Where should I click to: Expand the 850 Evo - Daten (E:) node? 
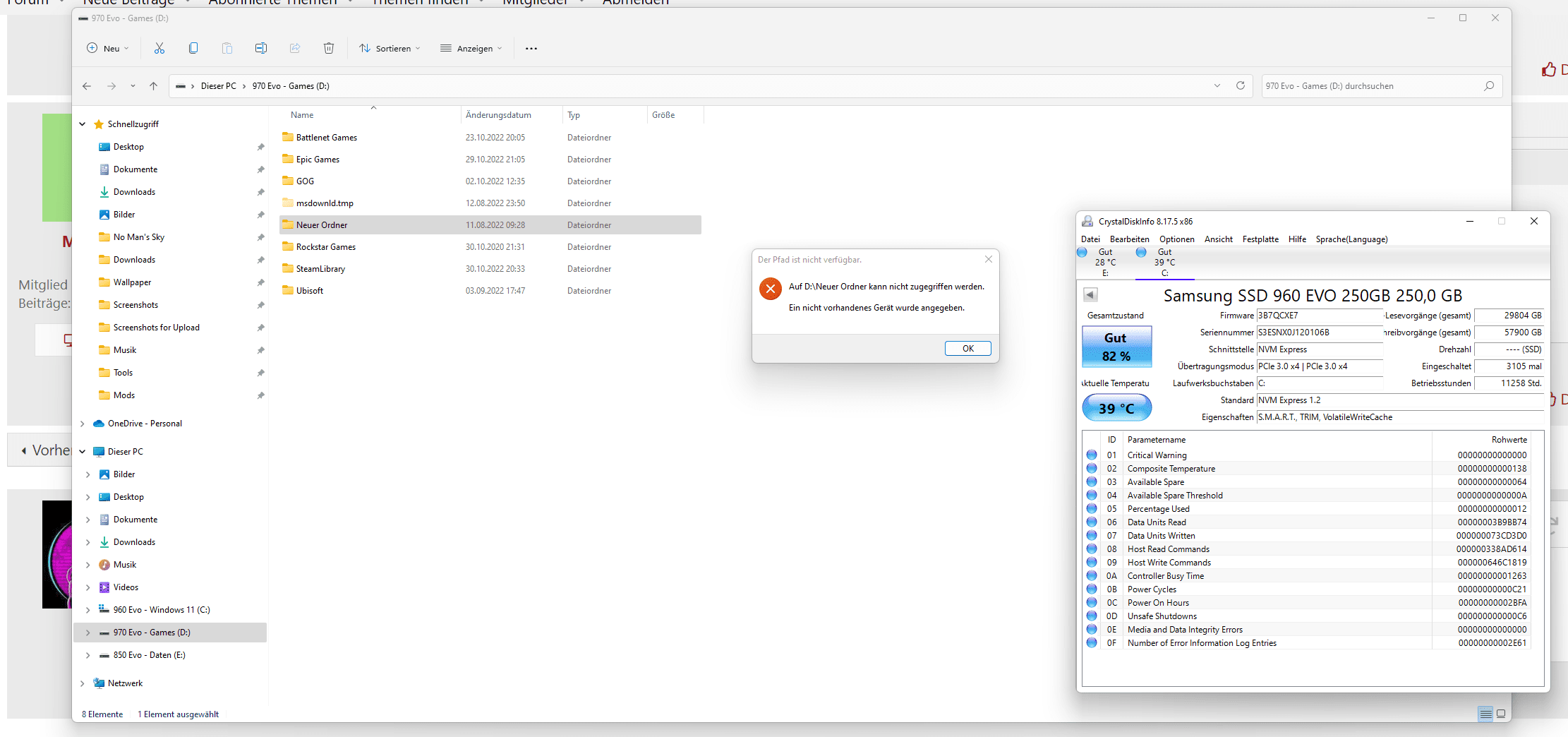click(x=88, y=655)
